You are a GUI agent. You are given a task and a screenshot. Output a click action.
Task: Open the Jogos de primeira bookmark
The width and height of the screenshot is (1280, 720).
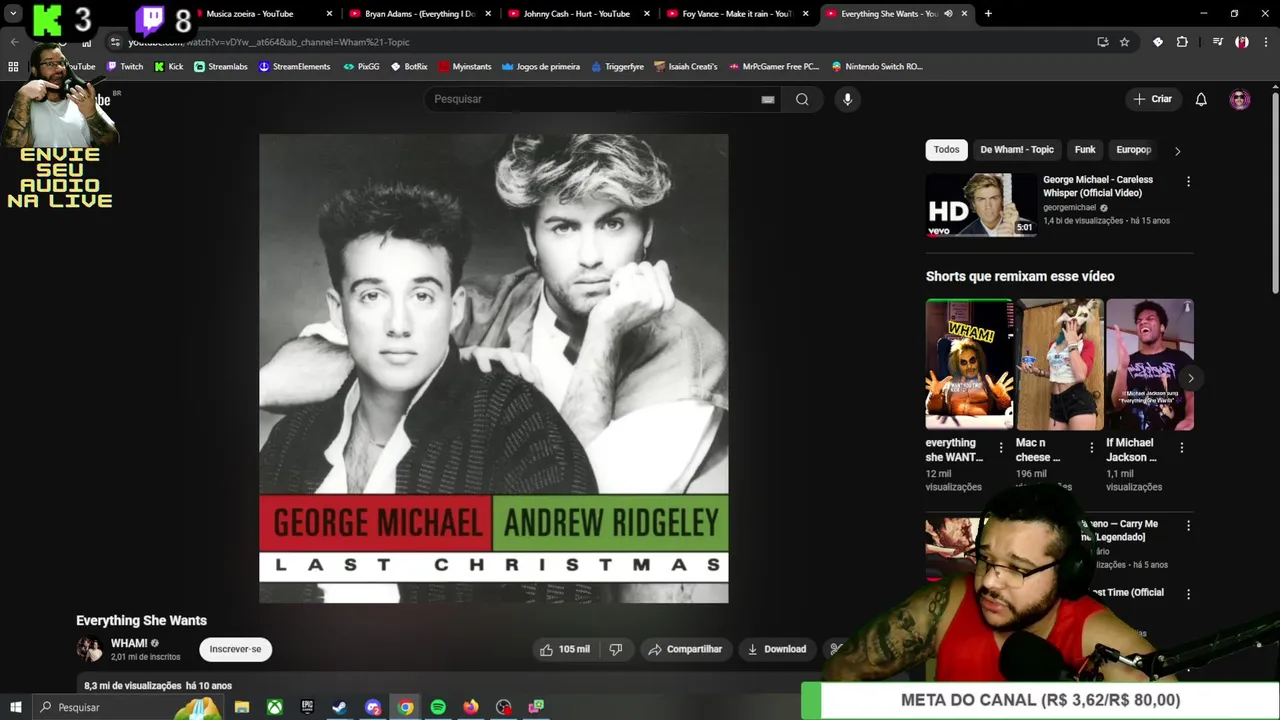coord(541,67)
